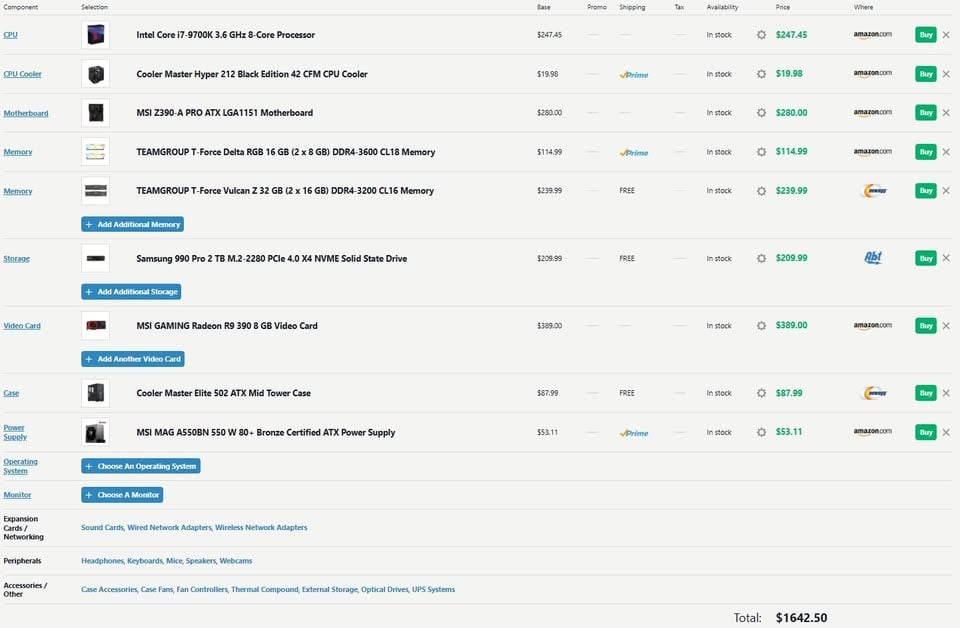960x628 pixels.
Task: Open price settings gear for the Samsung 990 Pro
Action: 761,258
